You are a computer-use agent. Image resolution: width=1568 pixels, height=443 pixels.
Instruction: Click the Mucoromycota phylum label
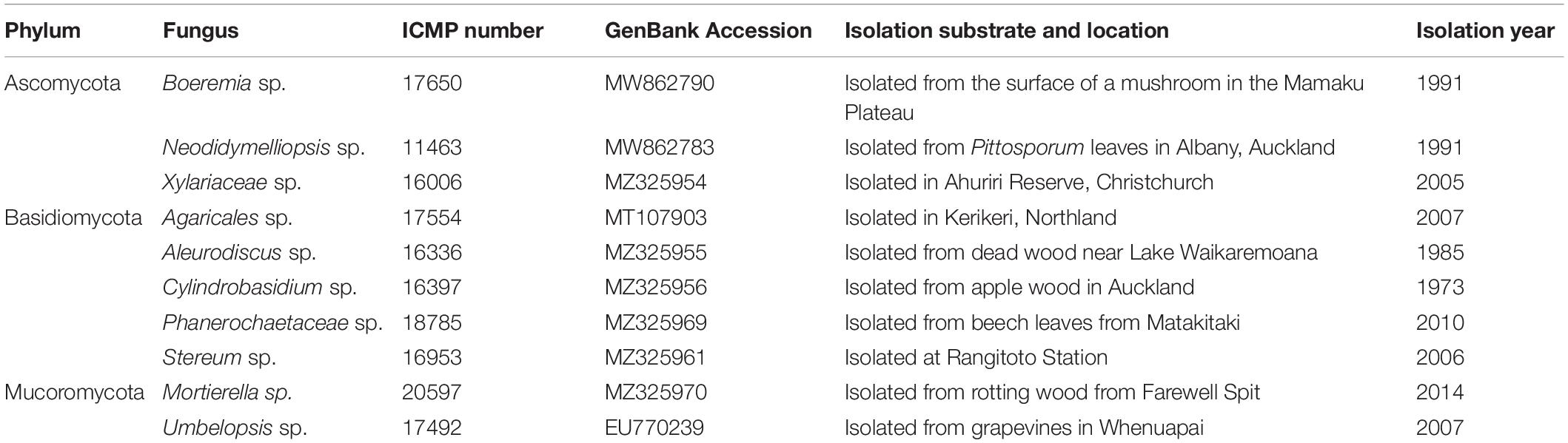(x=74, y=393)
